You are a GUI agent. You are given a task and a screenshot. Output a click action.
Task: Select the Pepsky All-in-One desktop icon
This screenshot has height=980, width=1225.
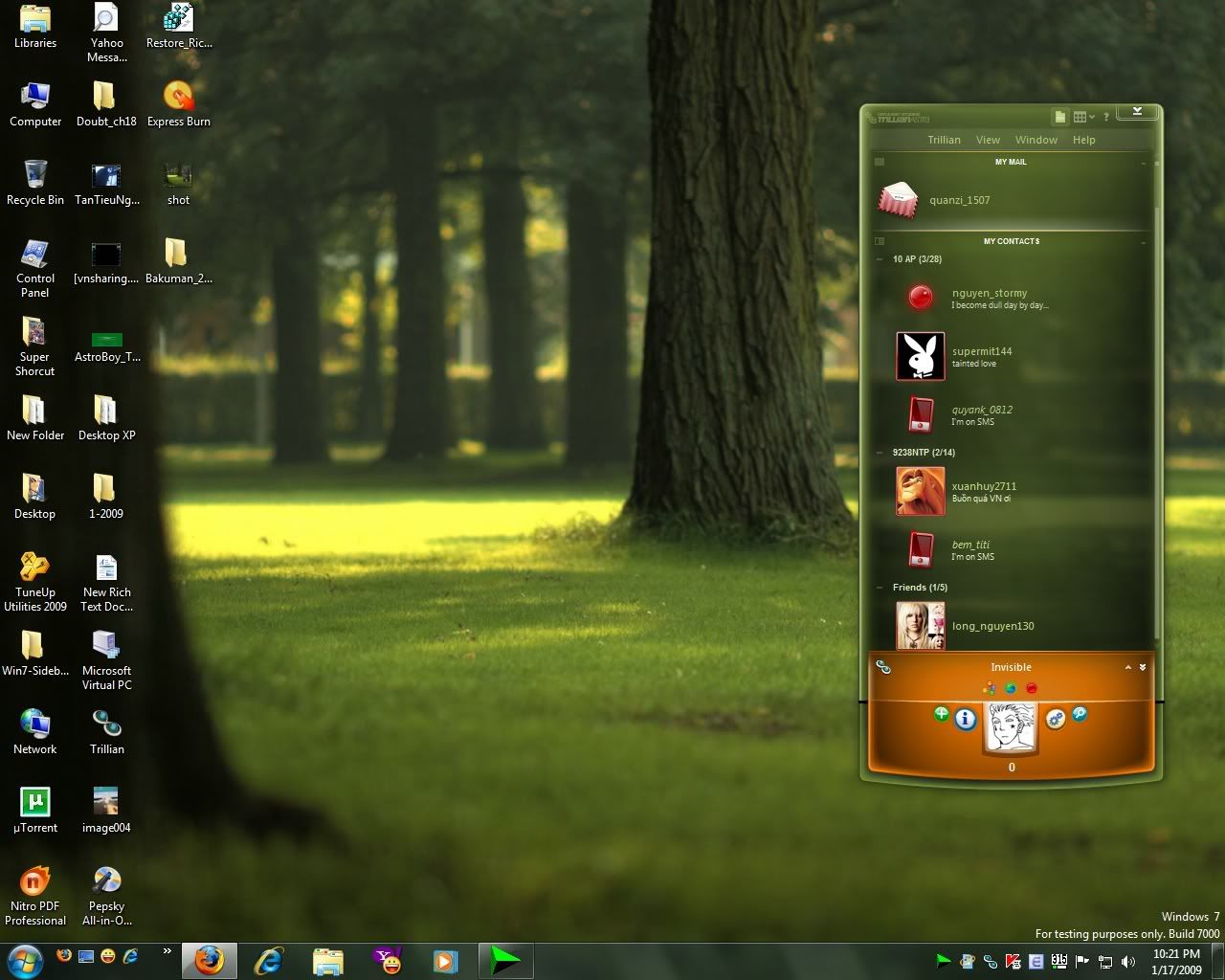106,896
